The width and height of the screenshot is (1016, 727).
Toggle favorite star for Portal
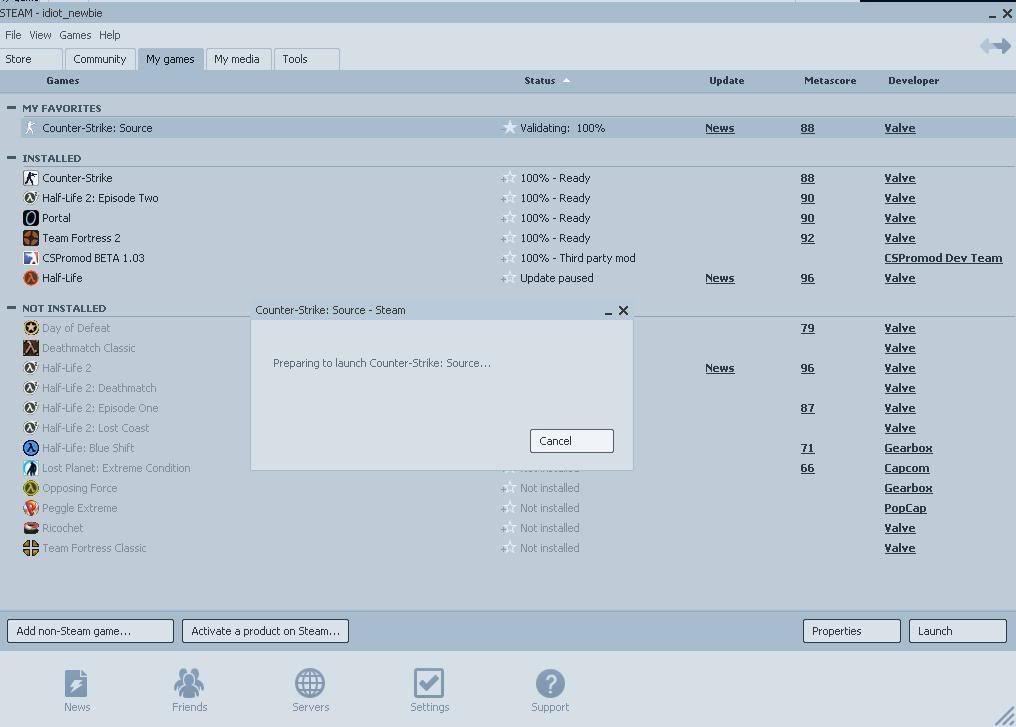(508, 218)
